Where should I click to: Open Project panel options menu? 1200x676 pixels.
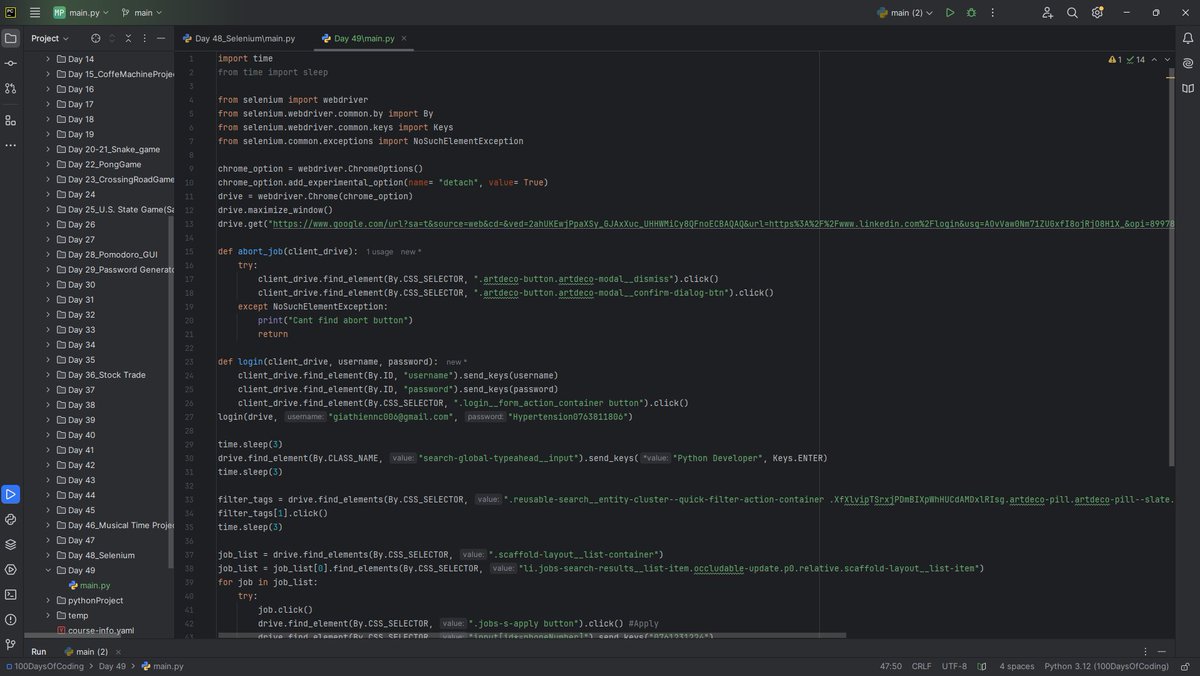(144, 38)
